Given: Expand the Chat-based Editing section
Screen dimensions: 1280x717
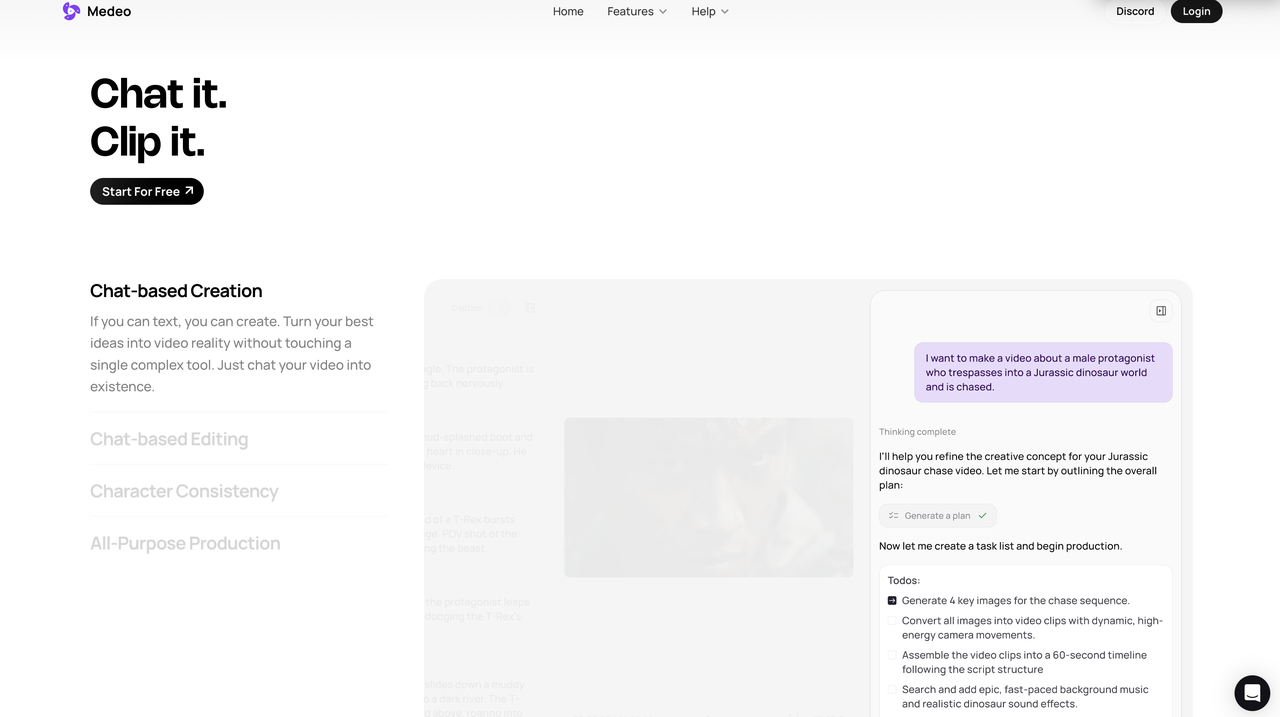Looking at the screenshot, I should (169, 439).
